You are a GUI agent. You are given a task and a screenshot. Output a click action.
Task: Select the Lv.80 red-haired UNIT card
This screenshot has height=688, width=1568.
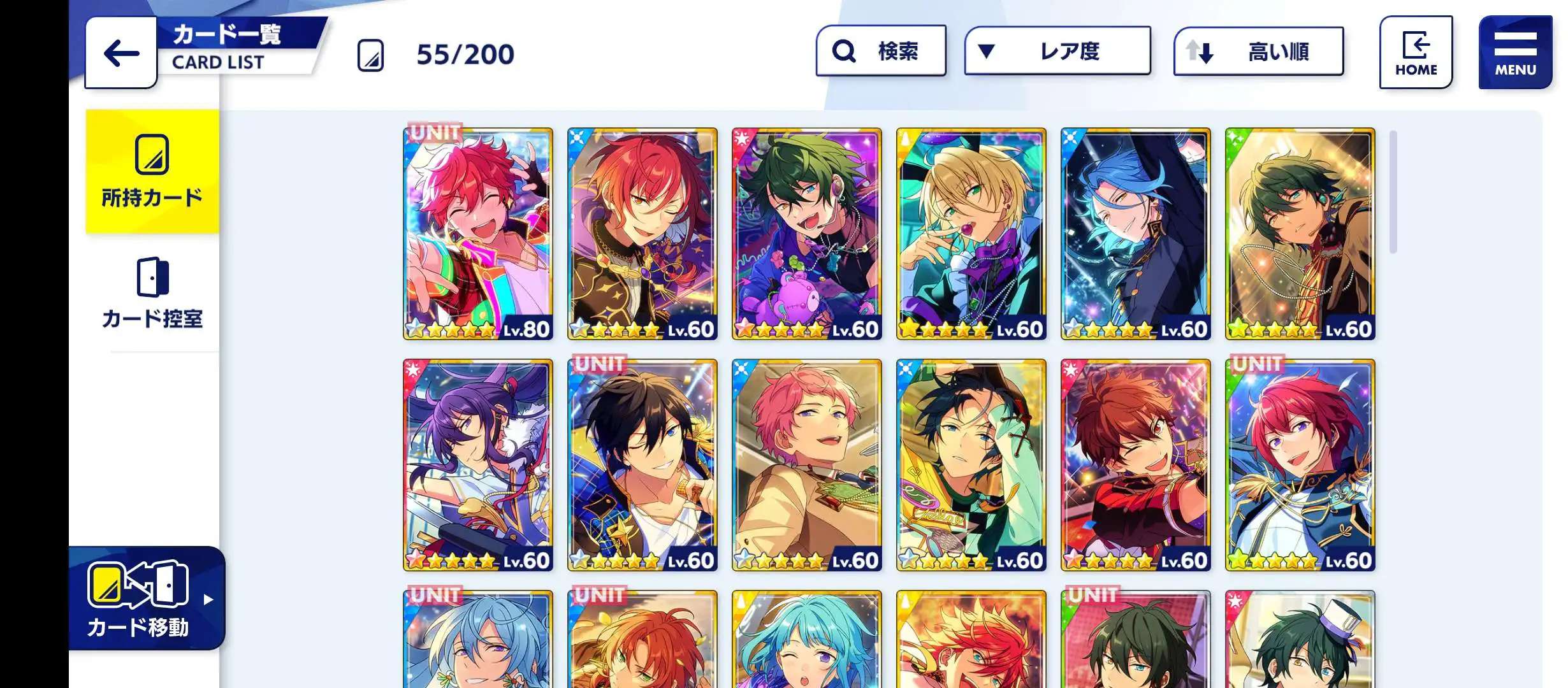coord(478,234)
